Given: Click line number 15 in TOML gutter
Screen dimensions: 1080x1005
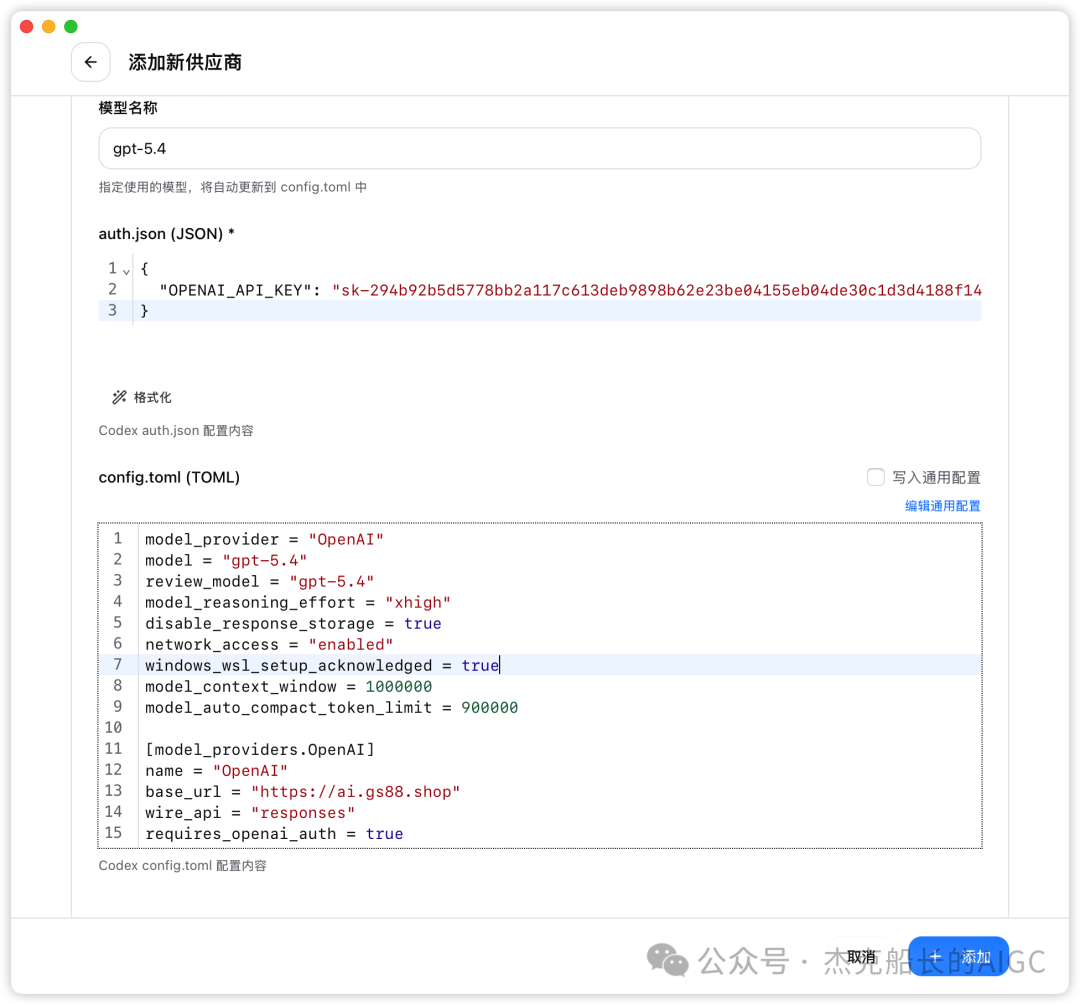Looking at the screenshot, I should [x=114, y=833].
